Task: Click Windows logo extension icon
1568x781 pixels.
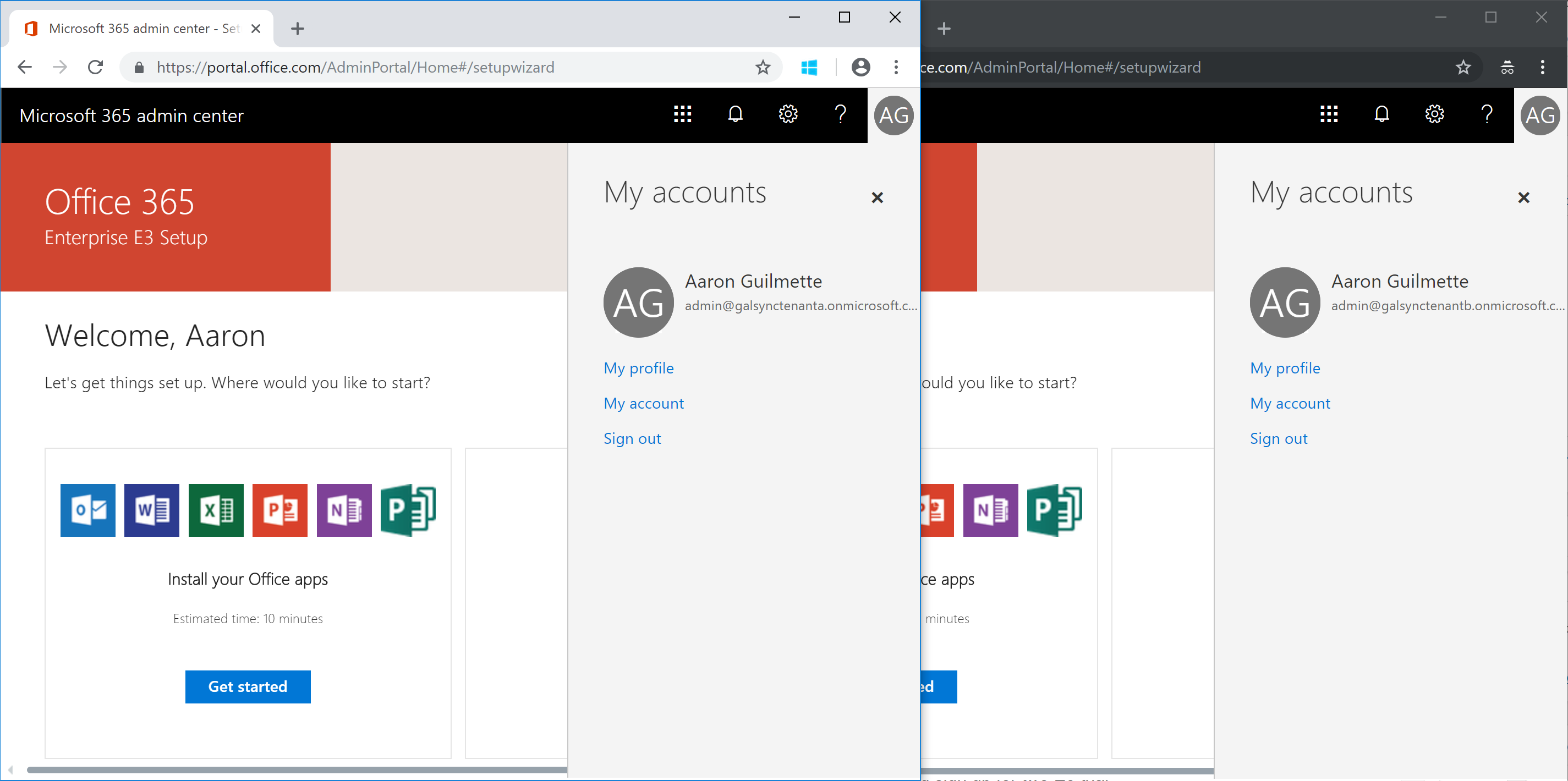Action: 809,67
